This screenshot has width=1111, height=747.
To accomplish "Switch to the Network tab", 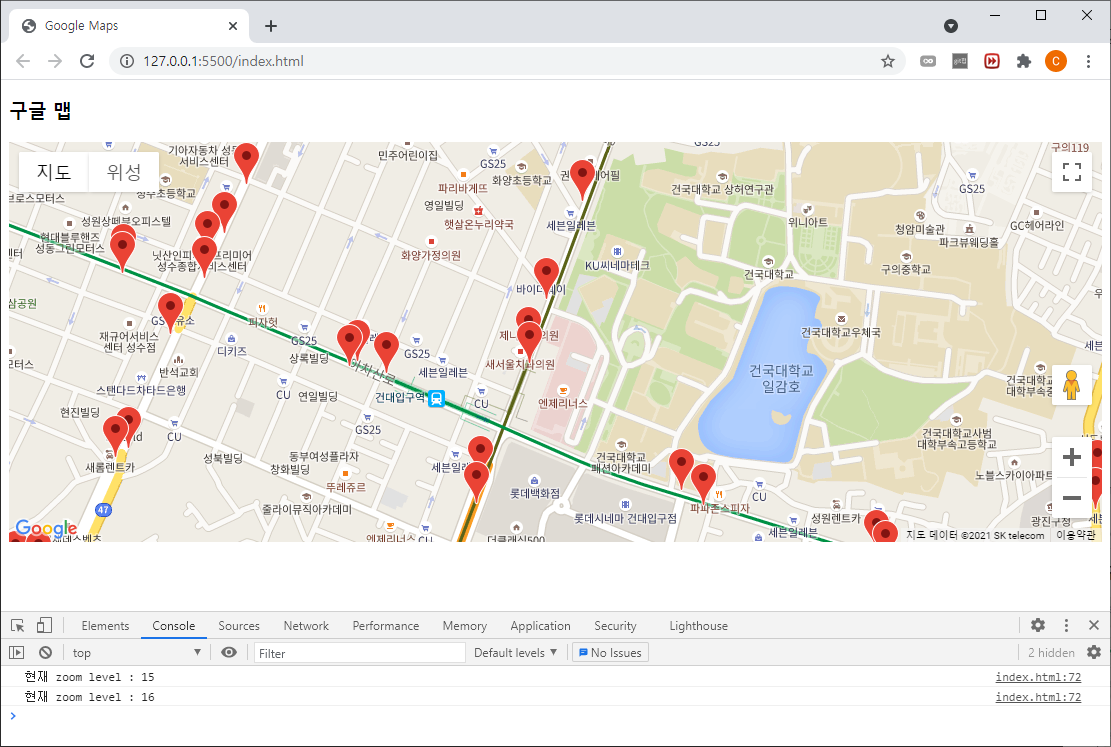I will tap(306, 626).
